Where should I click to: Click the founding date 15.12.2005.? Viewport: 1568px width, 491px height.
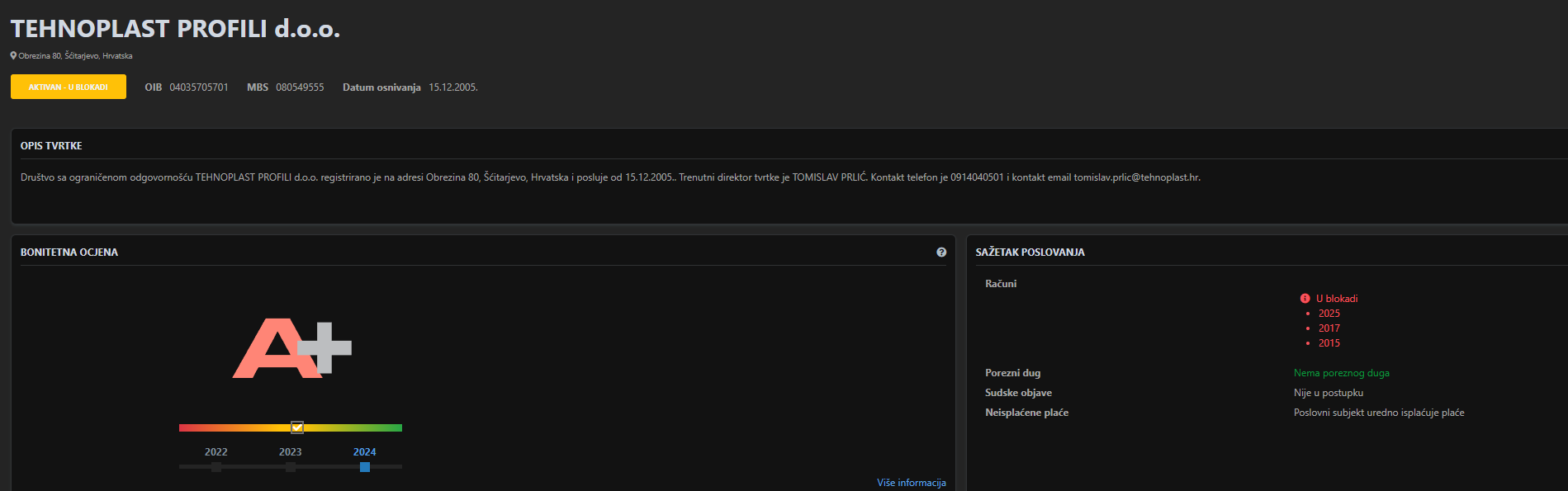point(453,87)
